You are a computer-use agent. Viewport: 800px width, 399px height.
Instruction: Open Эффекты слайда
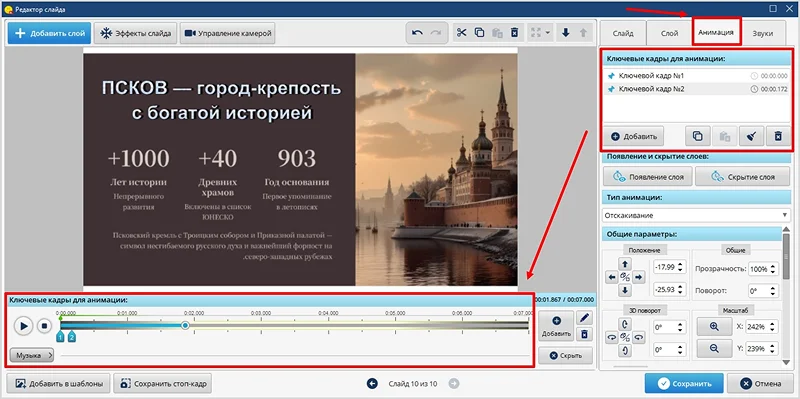click(x=135, y=33)
